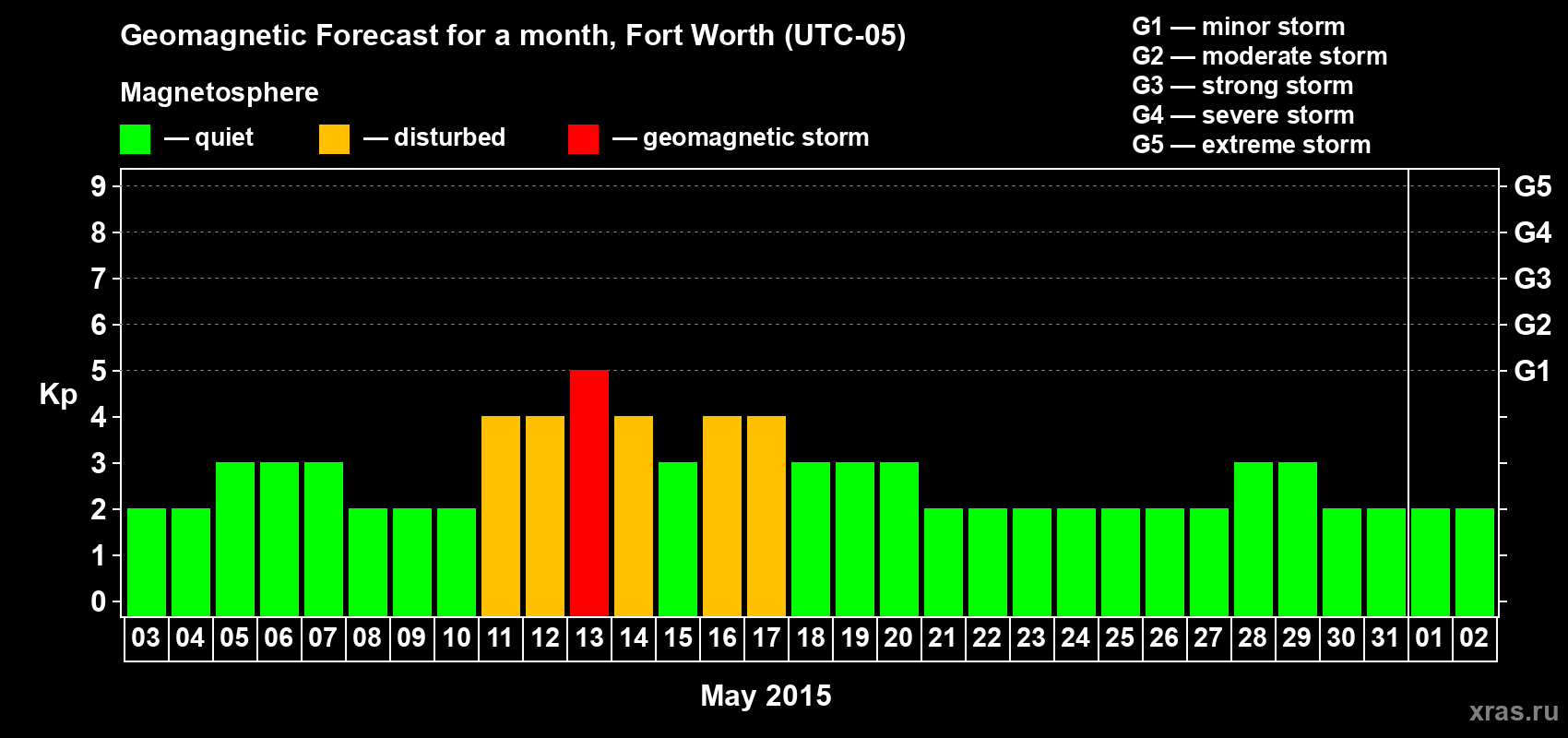The width and height of the screenshot is (1568, 738).
Task: Select the green bar for day 03
Action: pos(147,562)
